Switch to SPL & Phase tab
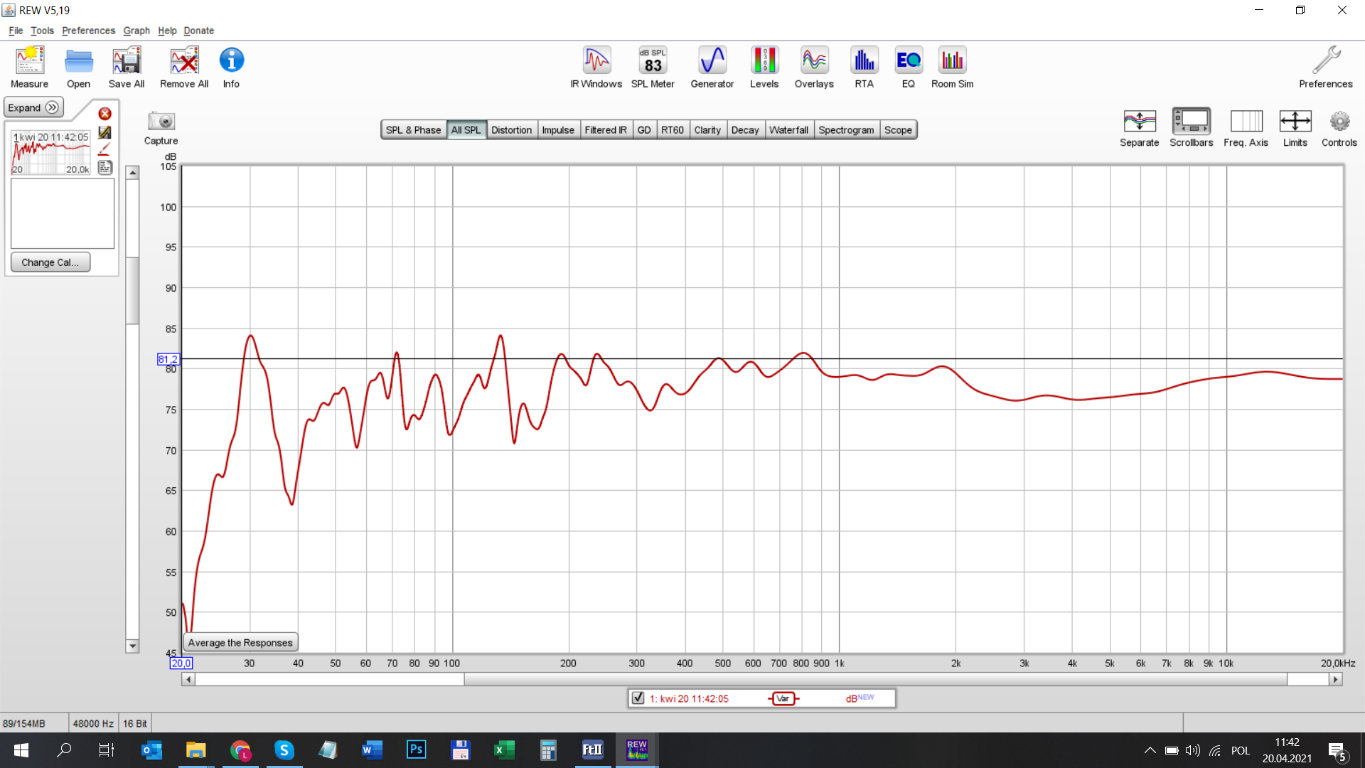The image size is (1365, 768). (x=413, y=130)
